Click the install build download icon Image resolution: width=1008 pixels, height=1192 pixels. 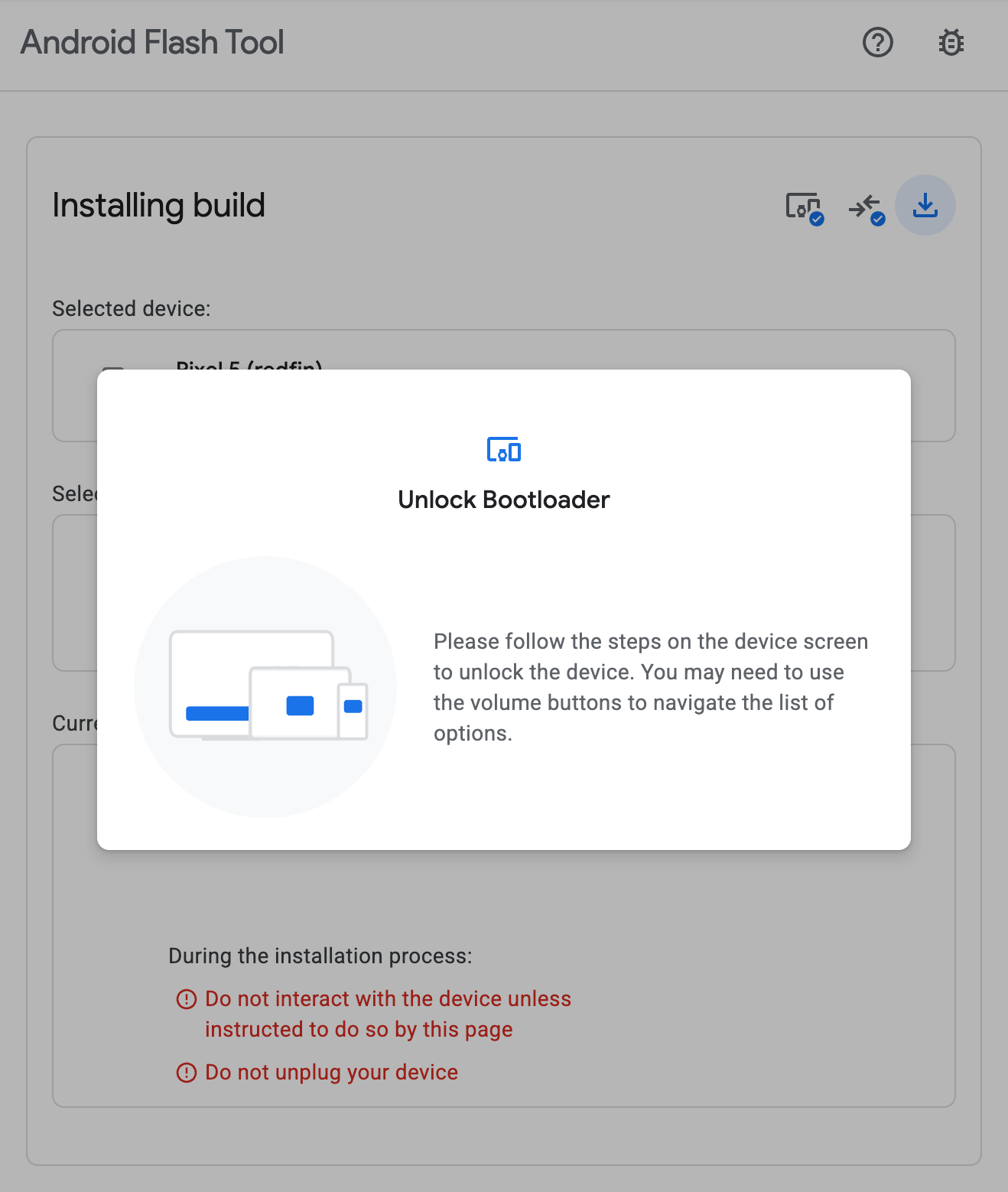coord(925,205)
